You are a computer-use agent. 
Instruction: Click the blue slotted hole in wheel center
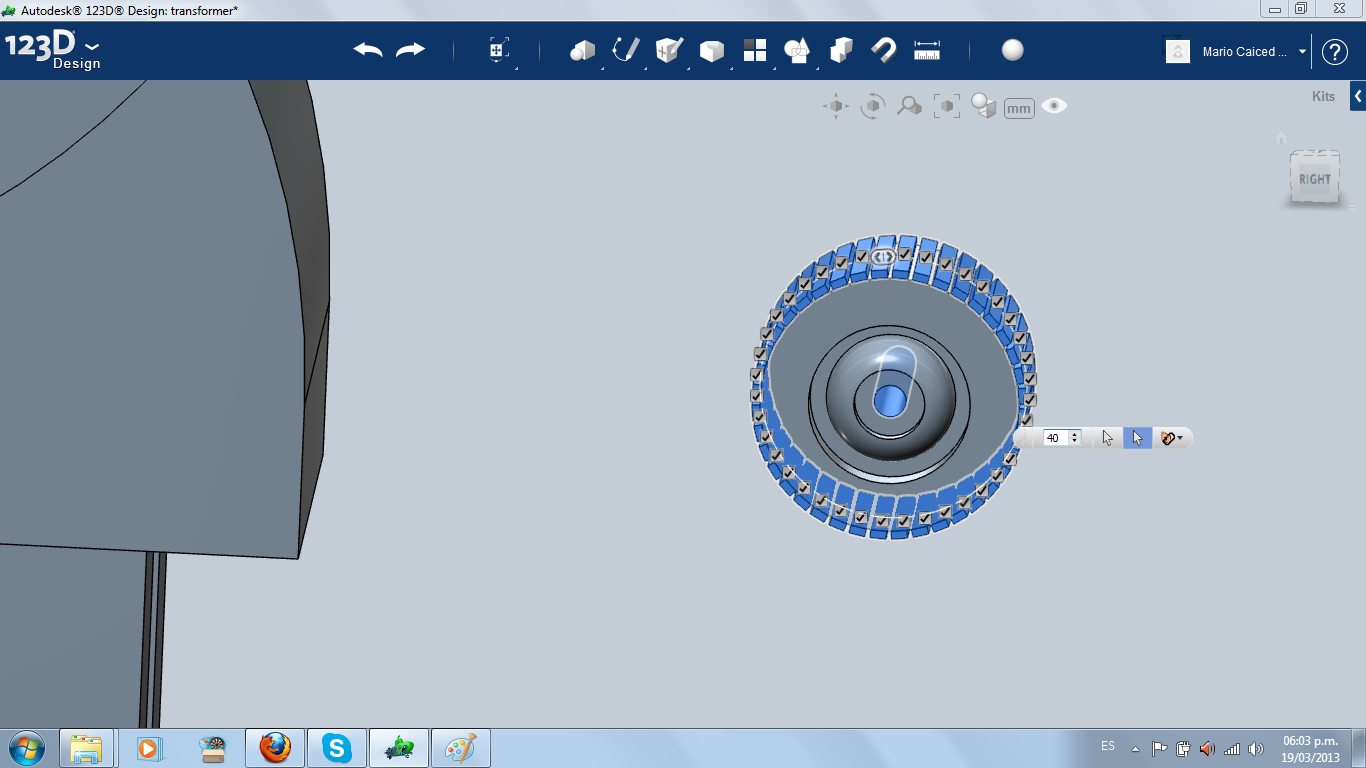[x=889, y=401]
